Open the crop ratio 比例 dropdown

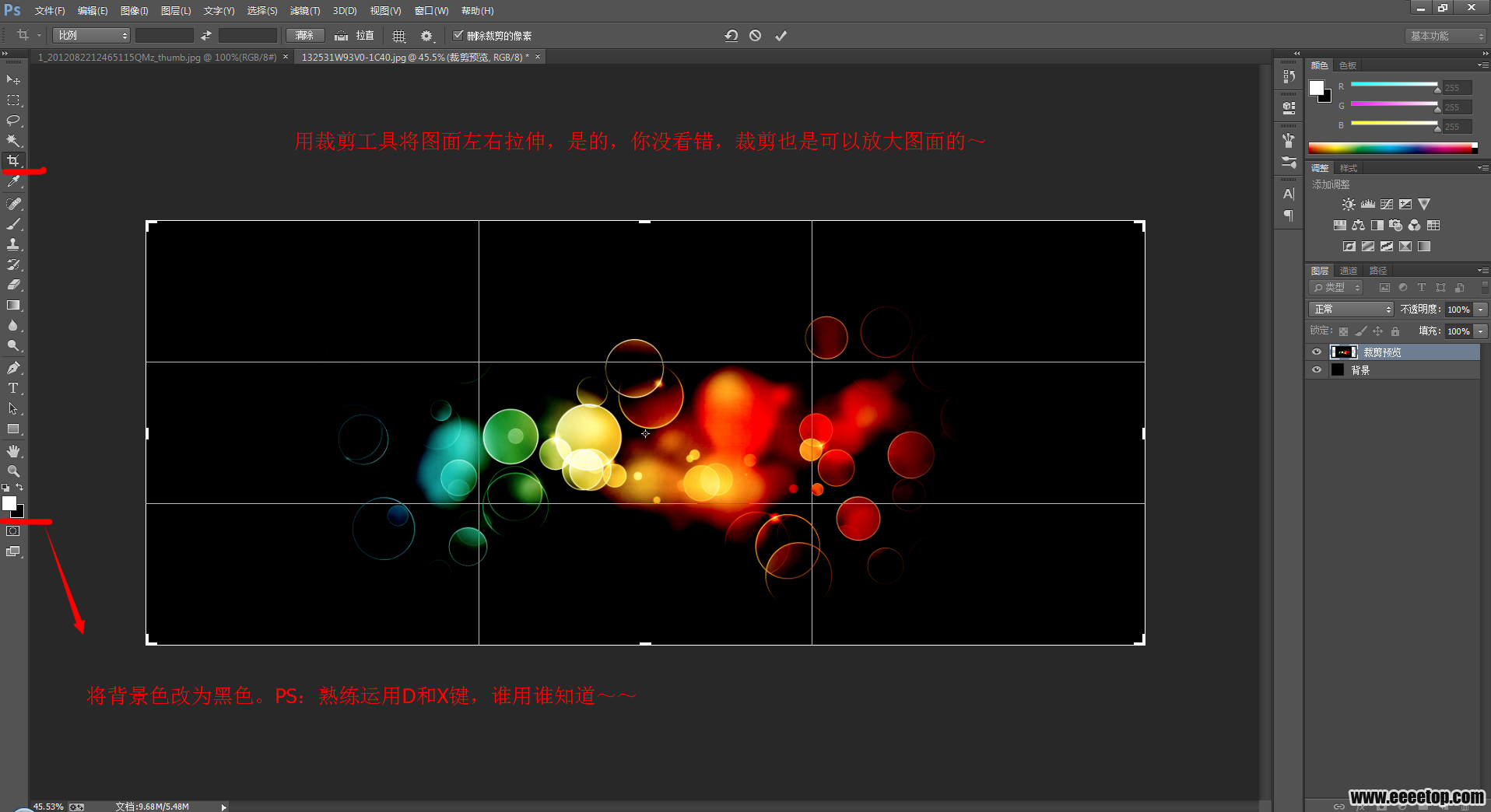point(91,36)
